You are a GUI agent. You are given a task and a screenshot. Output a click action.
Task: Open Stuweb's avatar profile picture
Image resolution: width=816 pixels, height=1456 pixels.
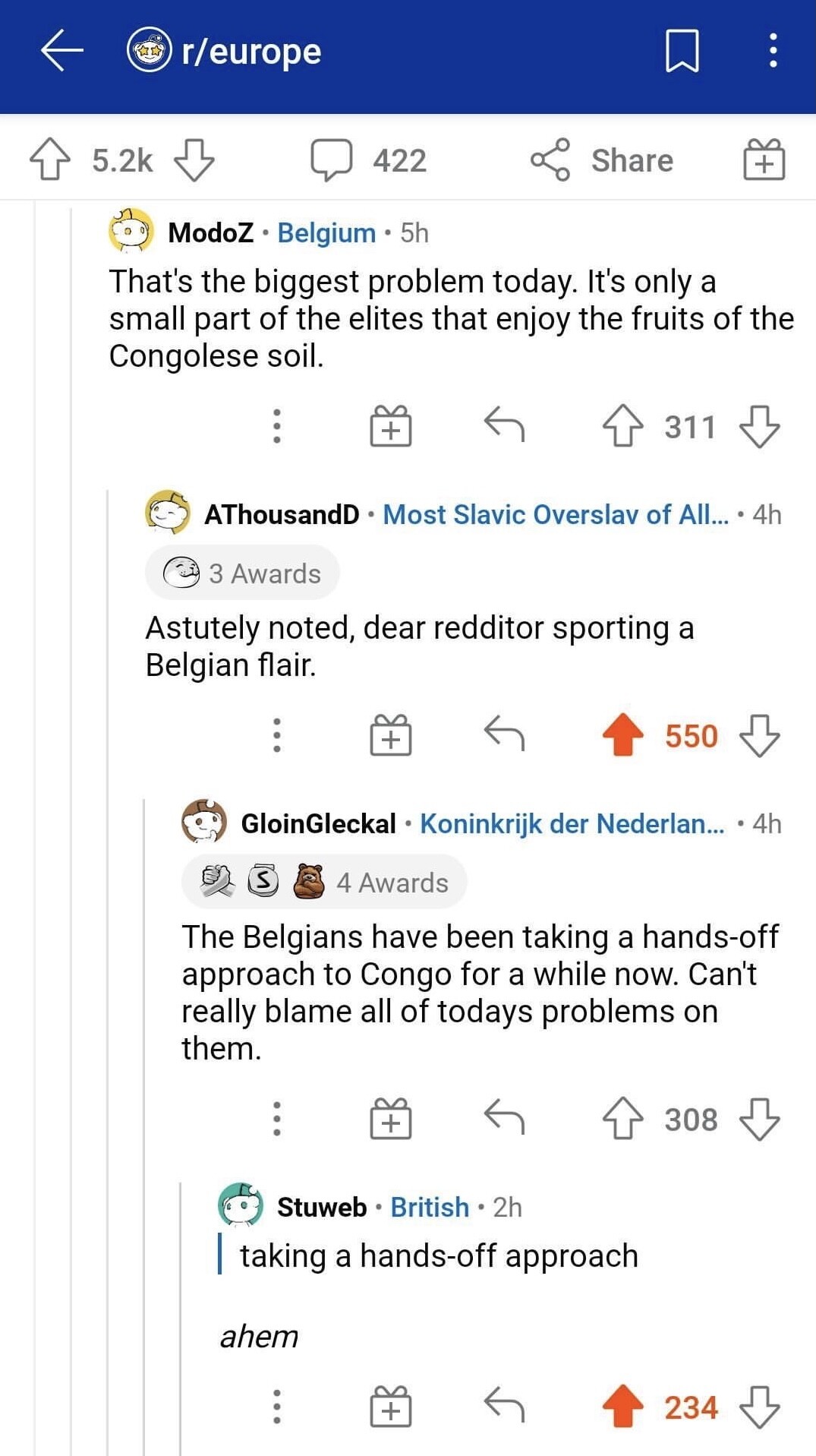point(241,1205)
